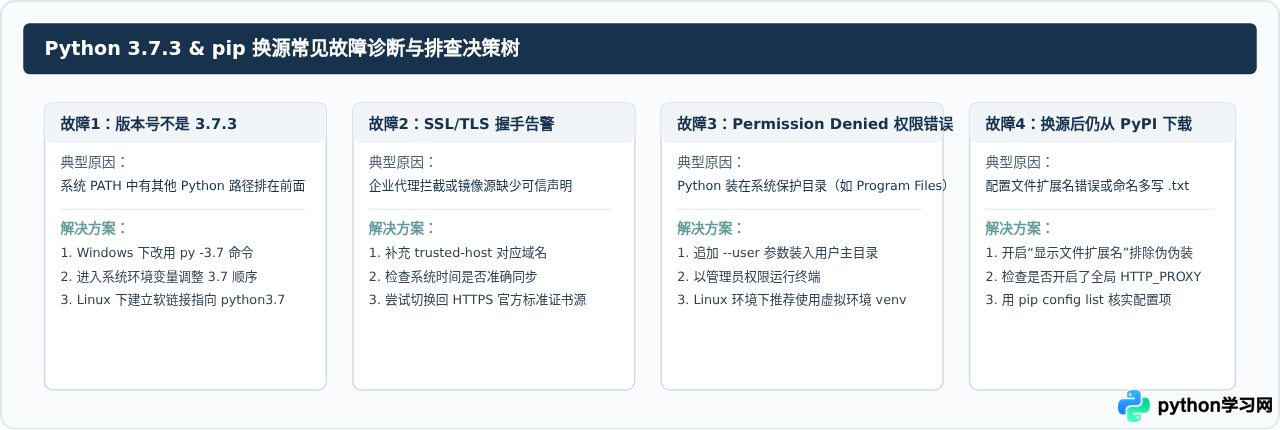Image resolution: width=1280 pixels, height=430 pixels.
Task: Click '1. 追加 --user 参数装入用户主目录'
Action: (x=778, y=253)
